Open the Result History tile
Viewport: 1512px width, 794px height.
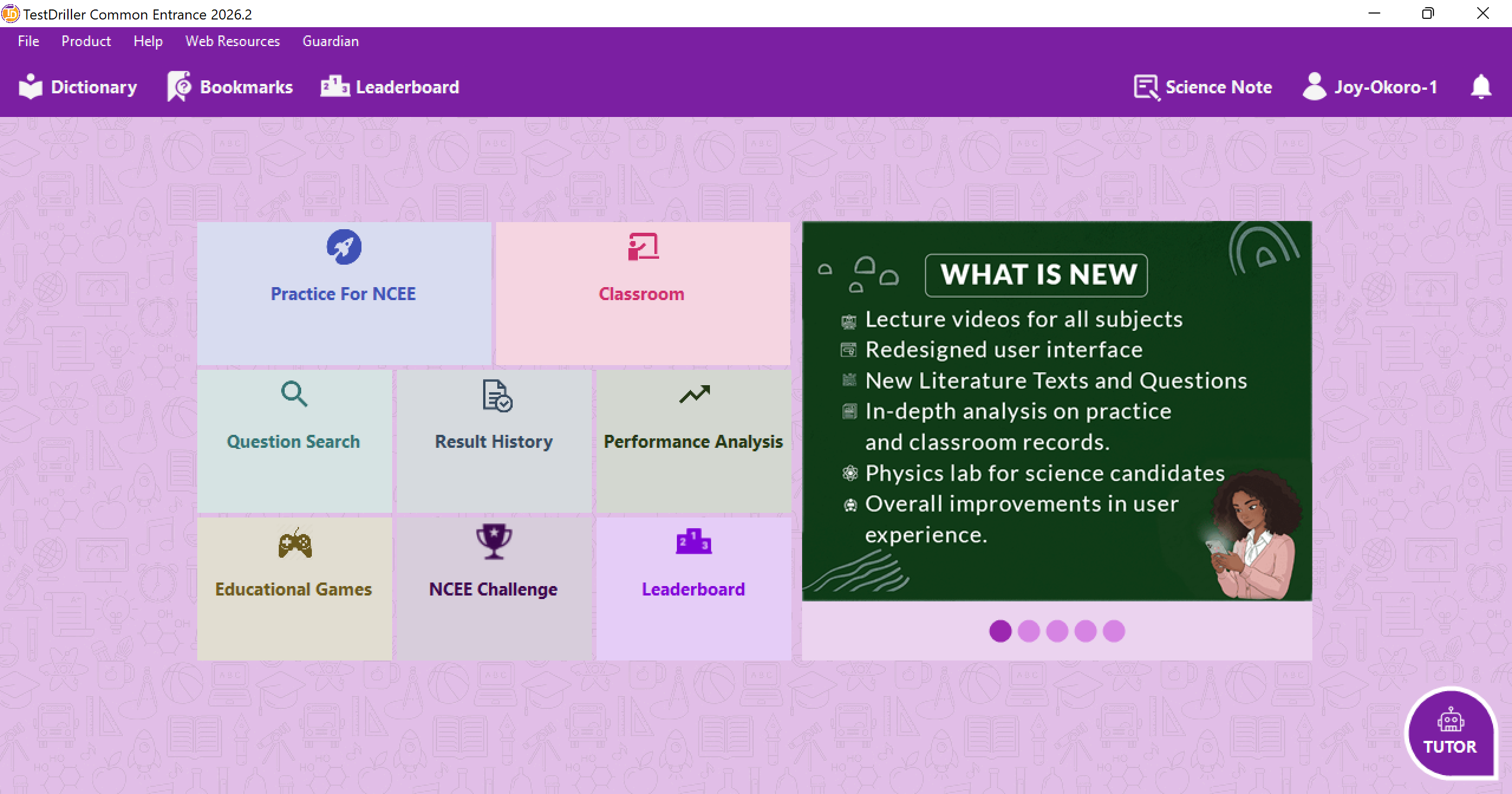pos(494,441)
